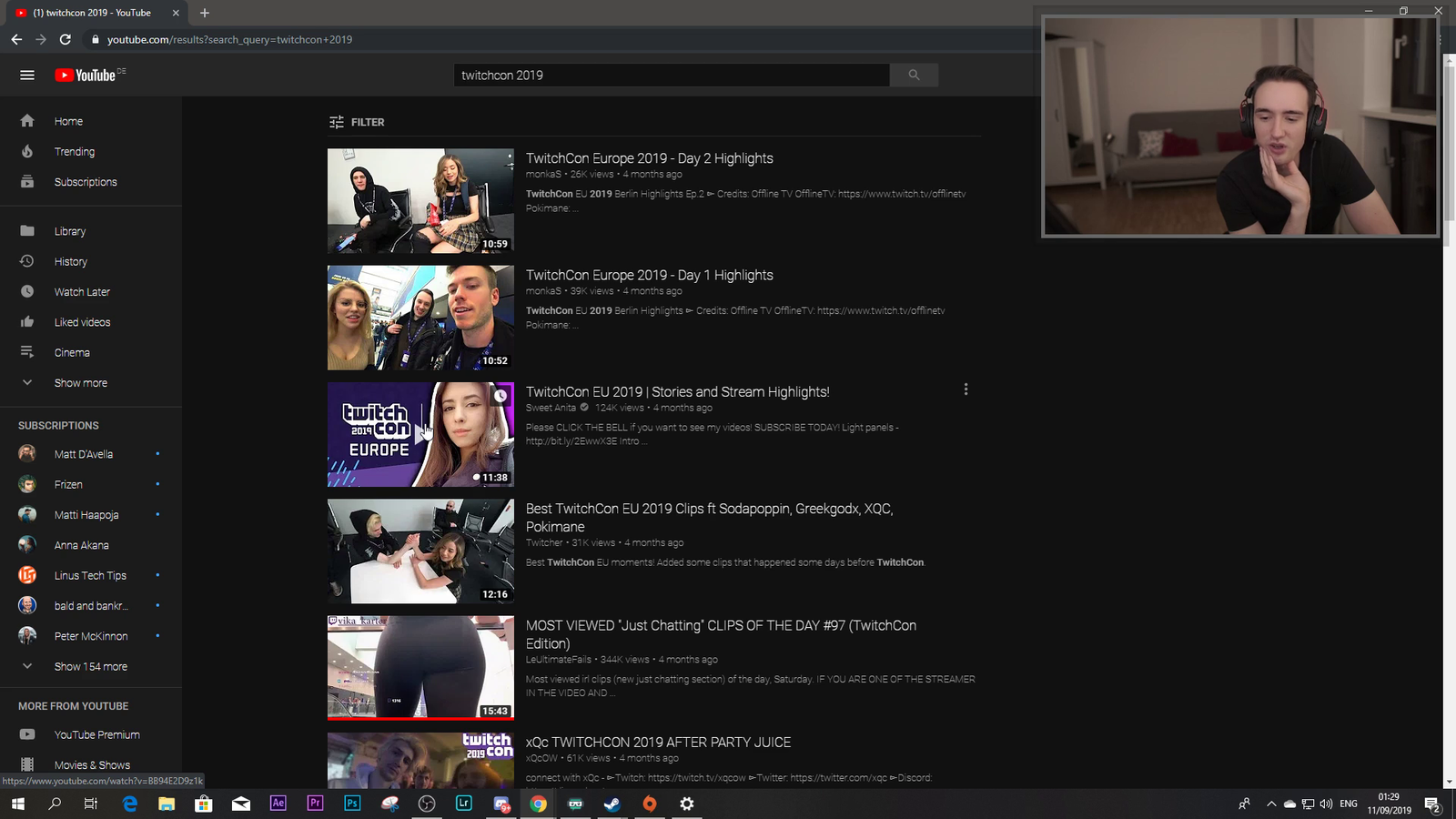Open watch History in sidebar
Image resolution: width=1456 pixels, height=819 pixels.
pos(91,262)
